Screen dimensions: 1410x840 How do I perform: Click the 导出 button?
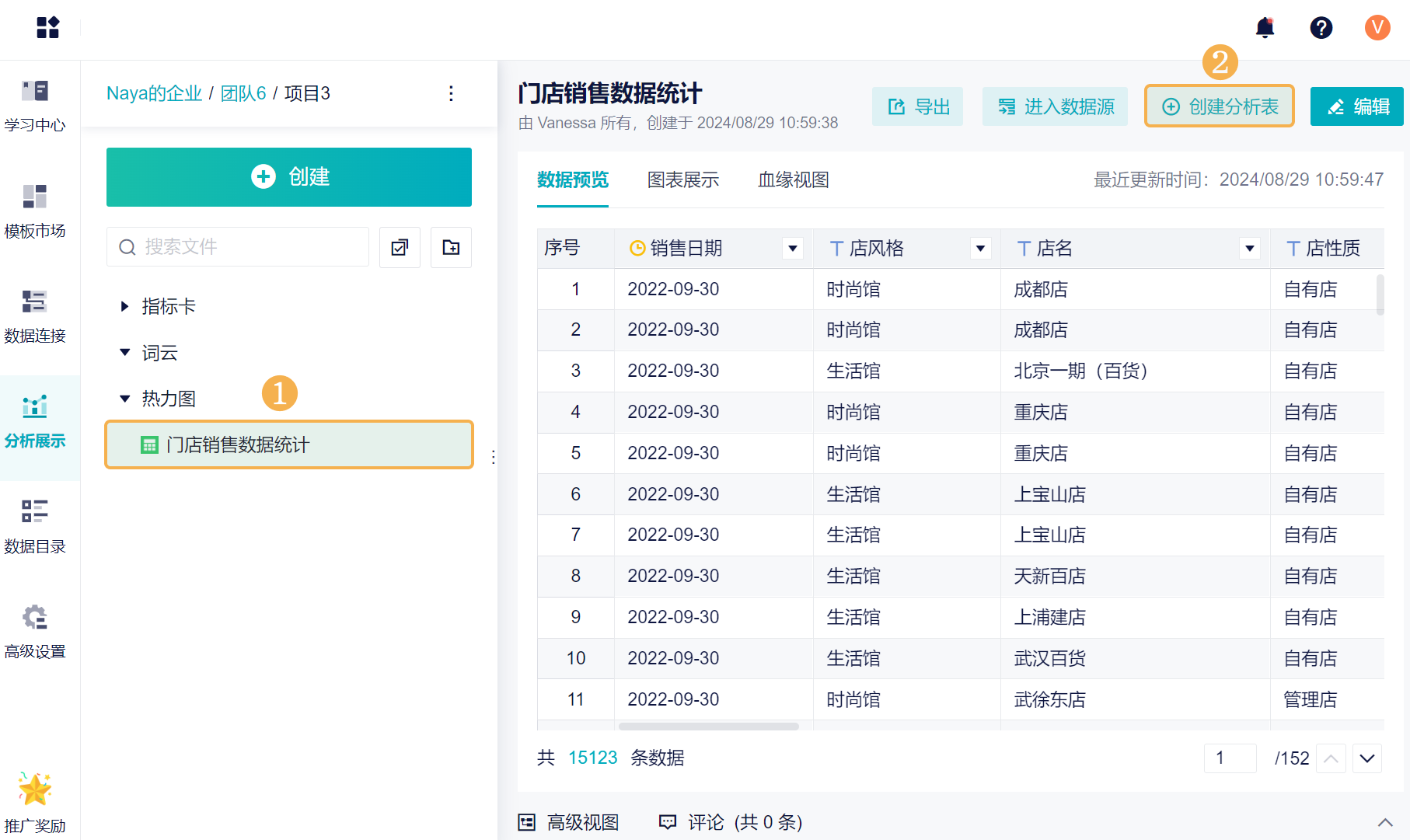click(x=918, y=106)
